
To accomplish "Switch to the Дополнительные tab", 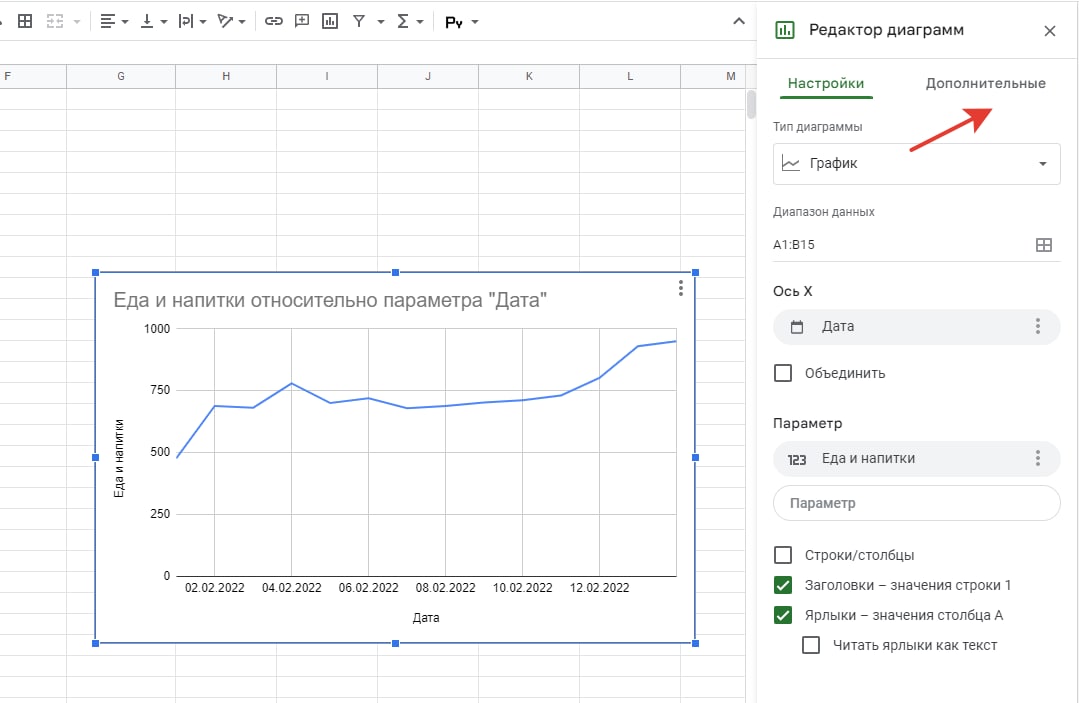I will click(985, 84).
